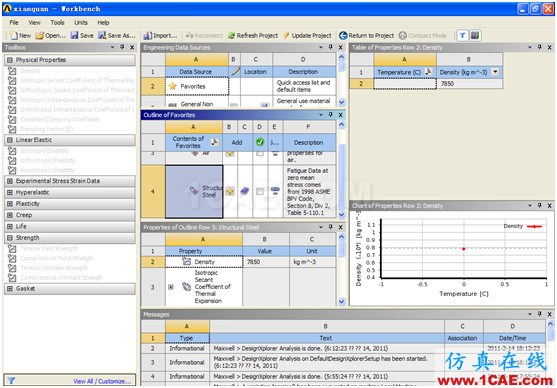This screenshot has width=557, height=388.
Task: Click the Structural Steel add-plus icon
Action: point(230,191)
